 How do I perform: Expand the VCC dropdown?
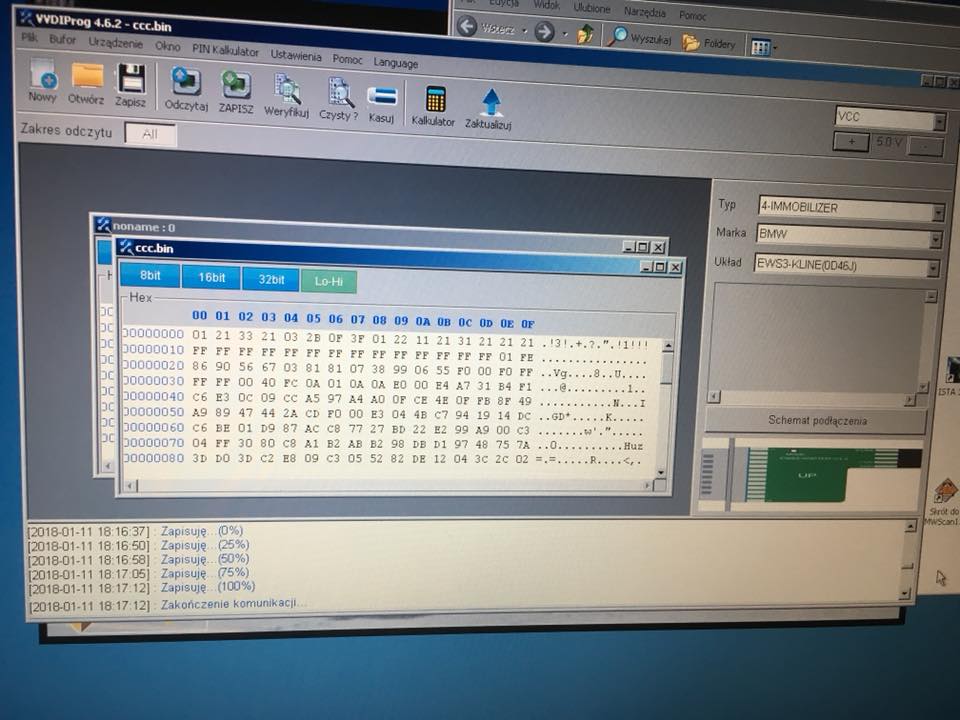coord(940,122)
